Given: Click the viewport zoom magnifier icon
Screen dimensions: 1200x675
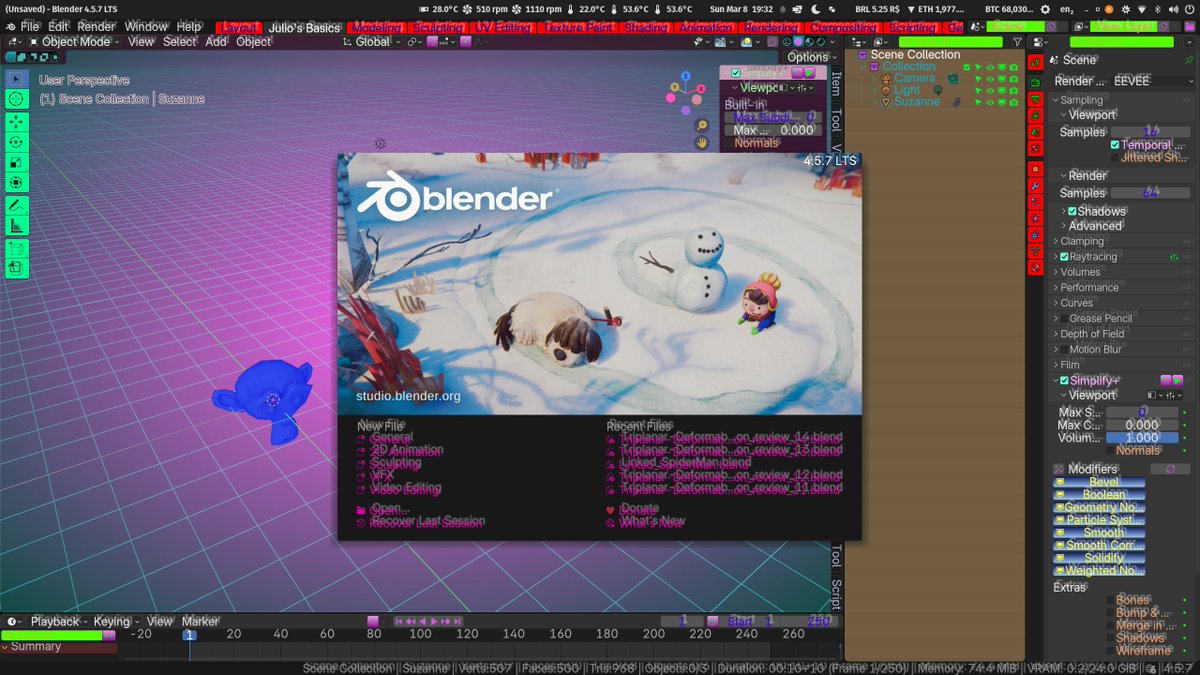Looking at the screenshot, I should (702, 126).
